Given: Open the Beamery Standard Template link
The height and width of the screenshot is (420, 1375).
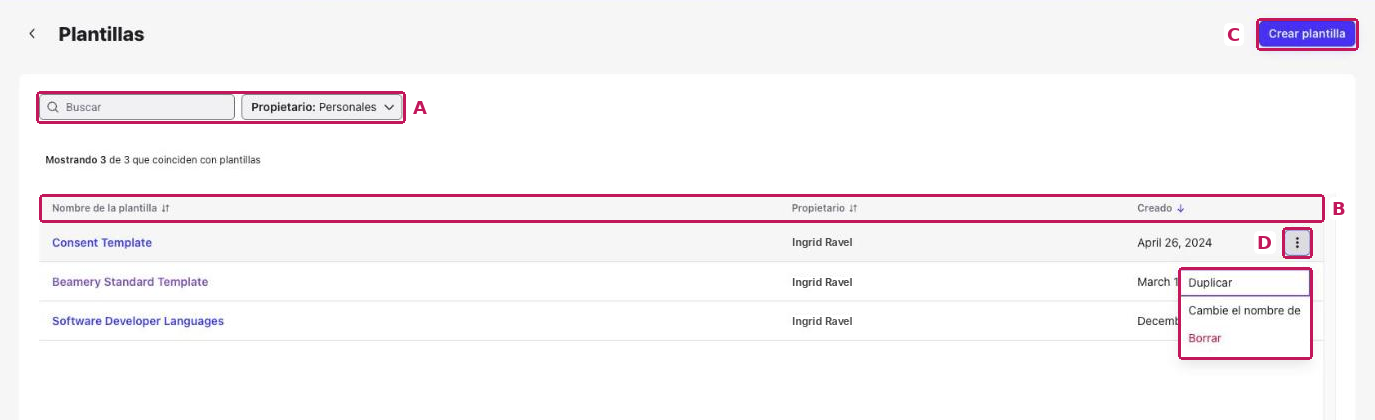Looking at the screenshot, I should coord(130,282).
